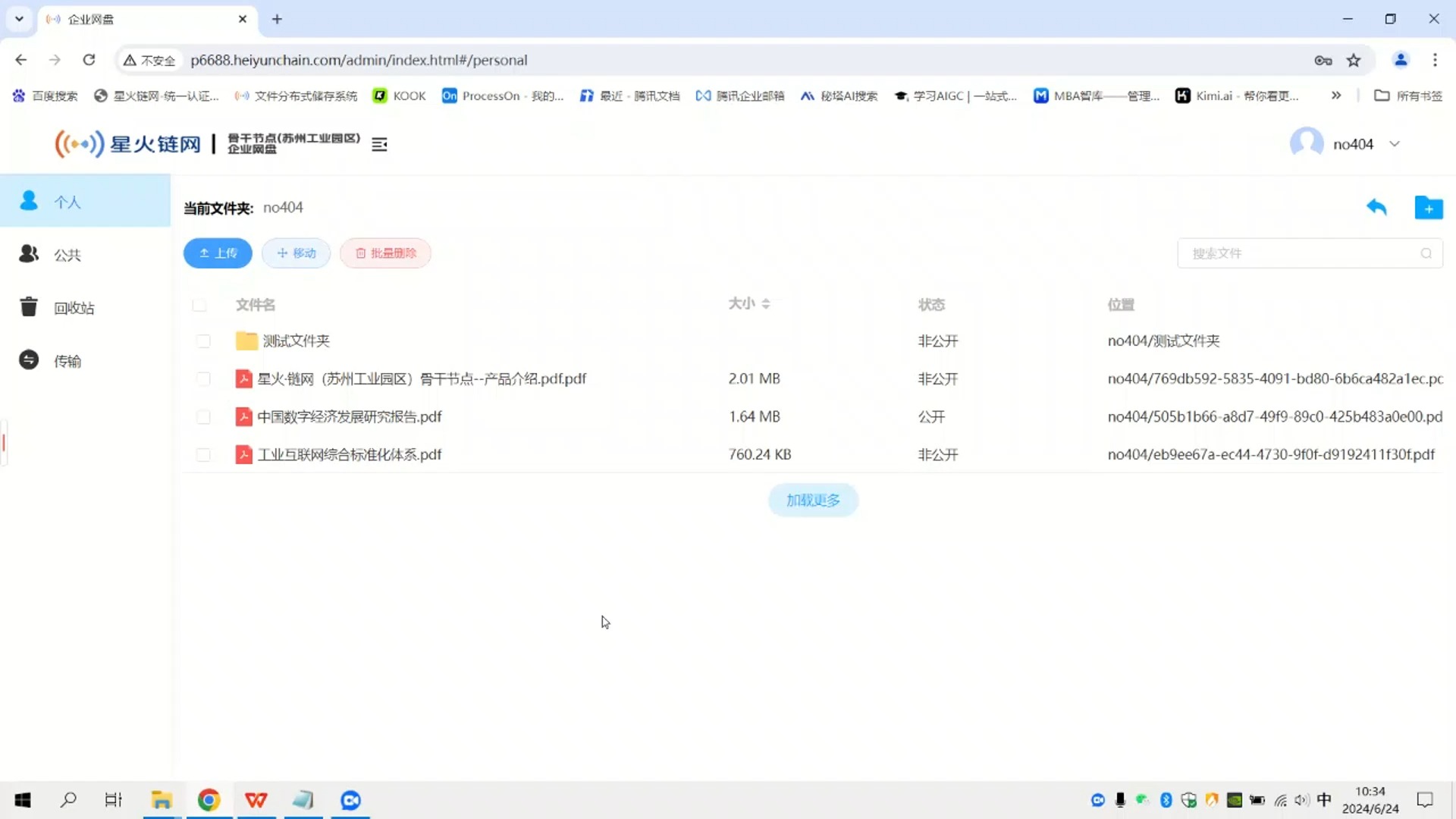
Task: Open the 个人 section in sidebar
Action: [85, 201]
